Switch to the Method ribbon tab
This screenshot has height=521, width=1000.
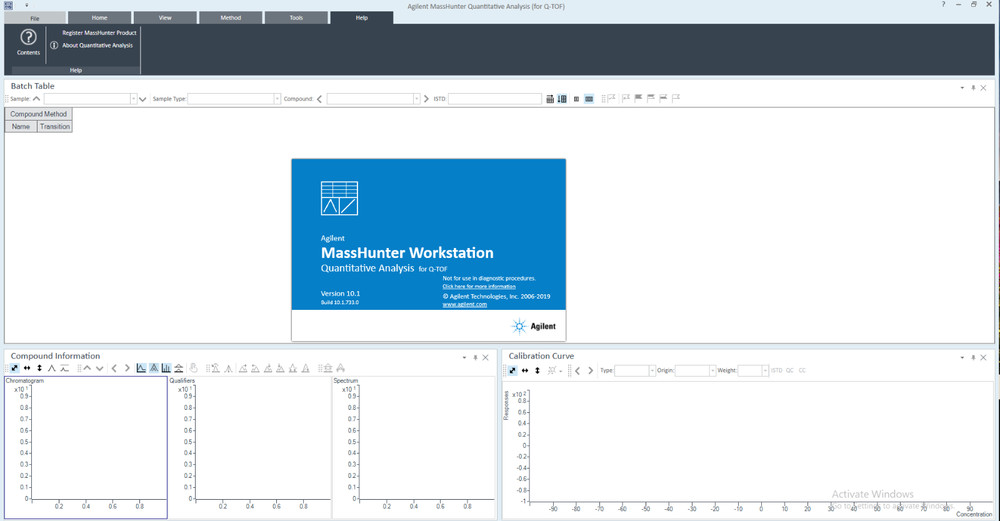click(231, 18)
